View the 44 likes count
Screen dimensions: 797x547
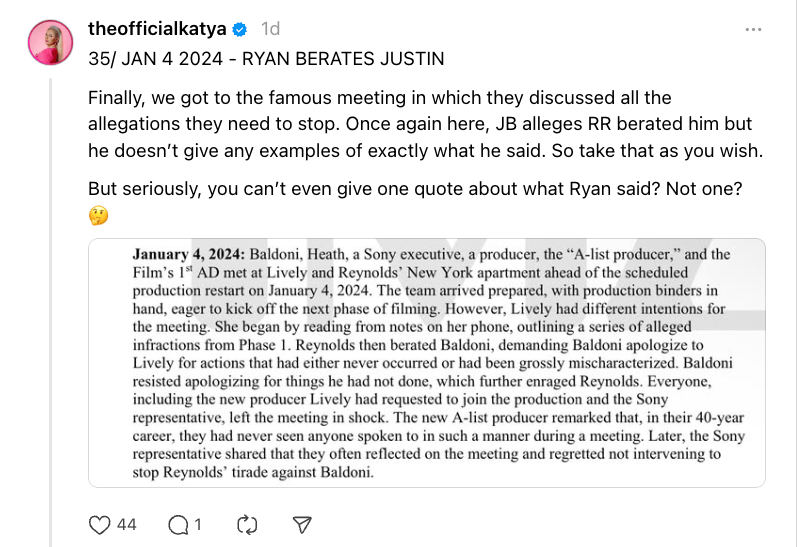coord(127,524)
